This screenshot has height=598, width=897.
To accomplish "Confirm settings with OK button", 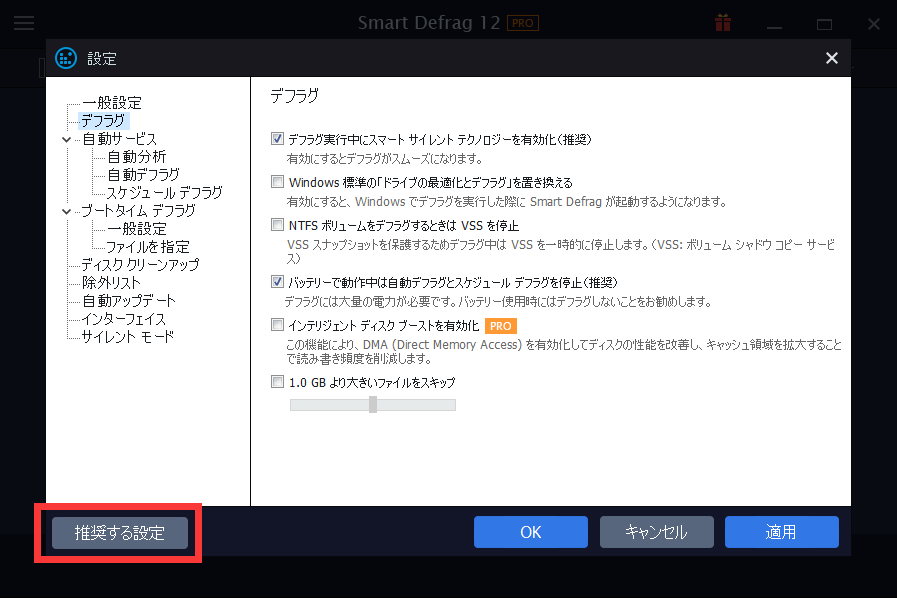I will coord(530,532).
